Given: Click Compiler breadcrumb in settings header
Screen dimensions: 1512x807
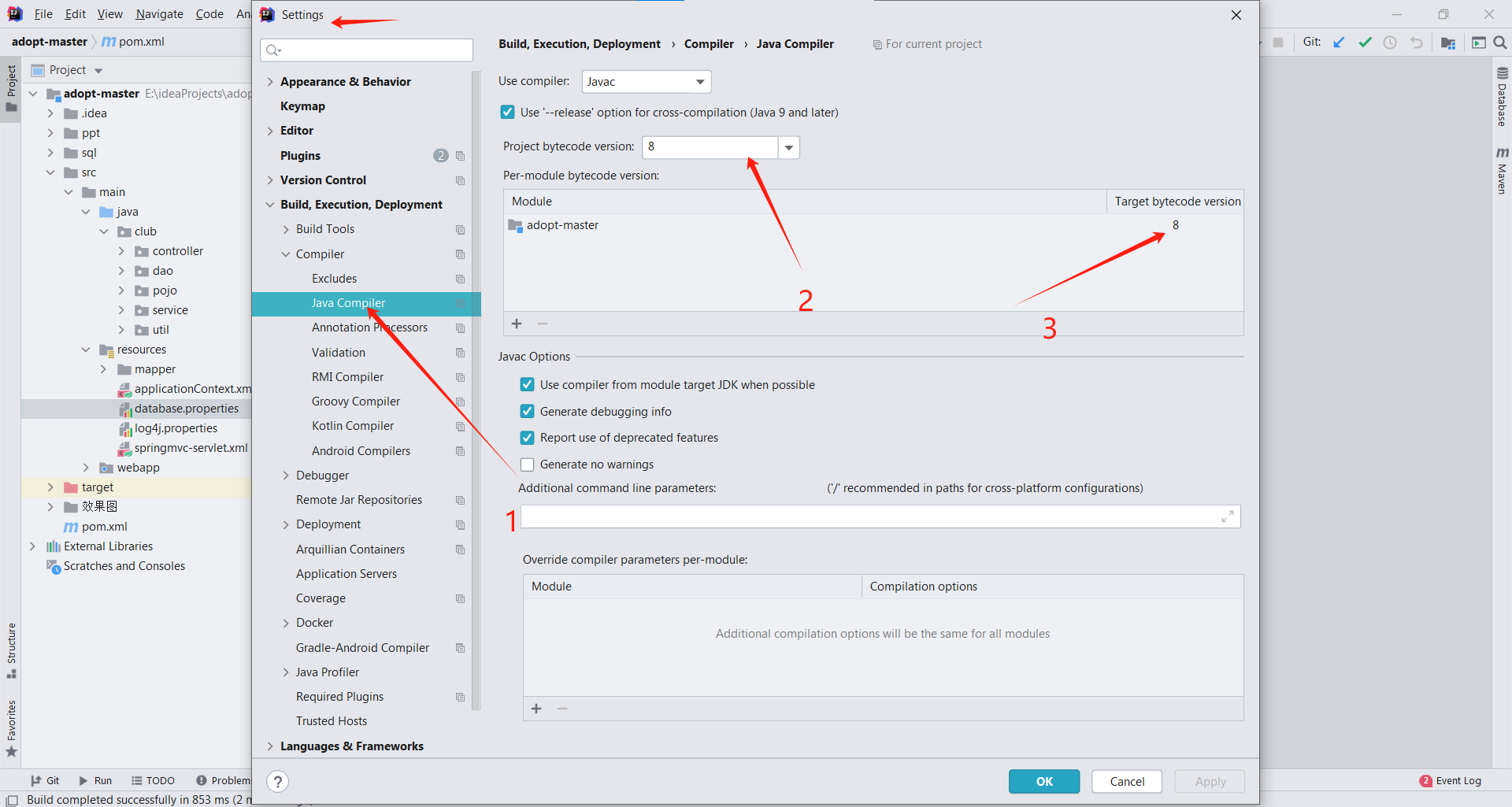Looking at the screenshot, I should [x=709, y=44].
